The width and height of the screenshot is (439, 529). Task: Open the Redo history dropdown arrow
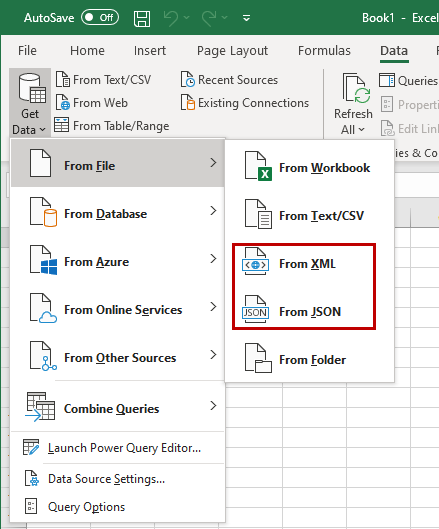pos(224,17)
